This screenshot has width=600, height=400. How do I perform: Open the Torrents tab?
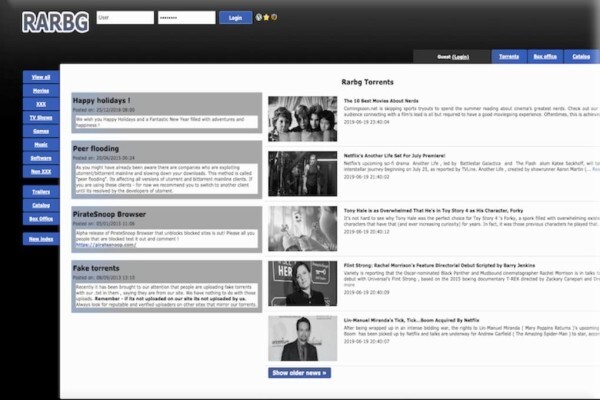[509, 57]
